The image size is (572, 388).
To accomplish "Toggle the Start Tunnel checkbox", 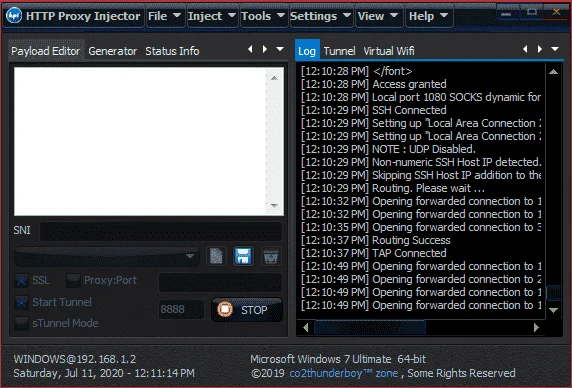I will pyautogui.click(x=21, y=302).
